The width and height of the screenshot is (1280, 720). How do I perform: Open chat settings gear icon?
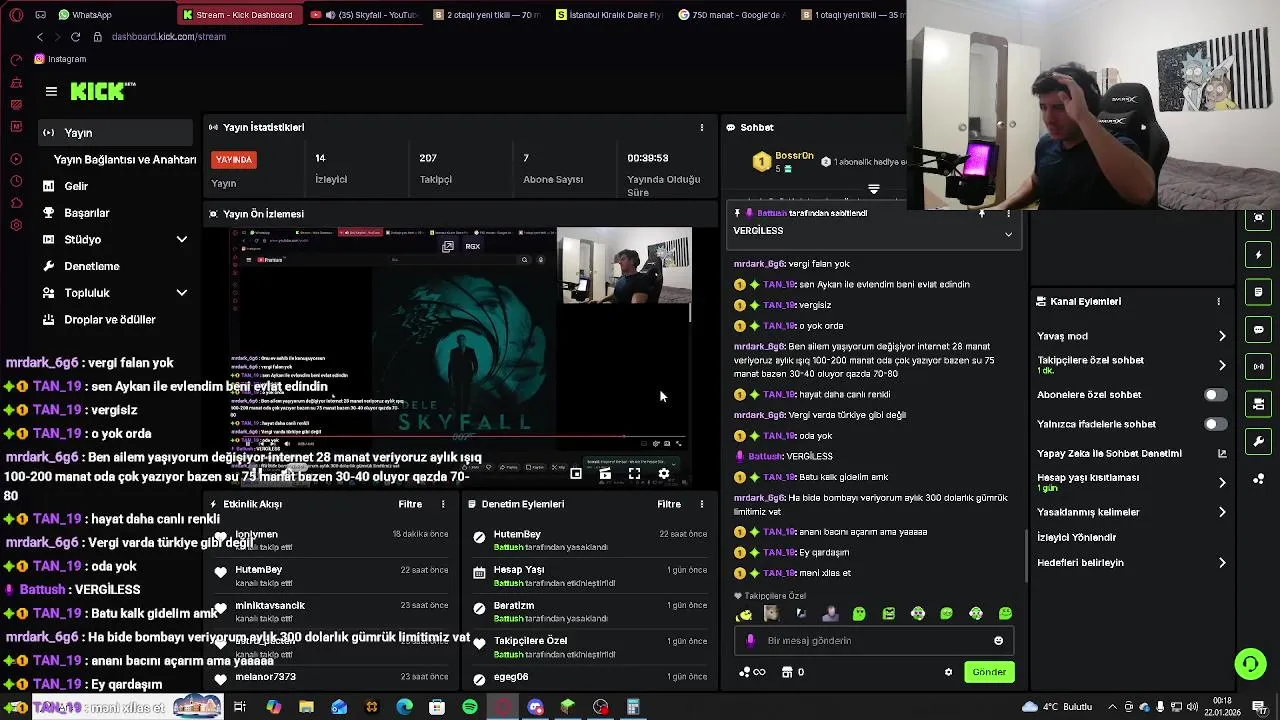[948, 672]
